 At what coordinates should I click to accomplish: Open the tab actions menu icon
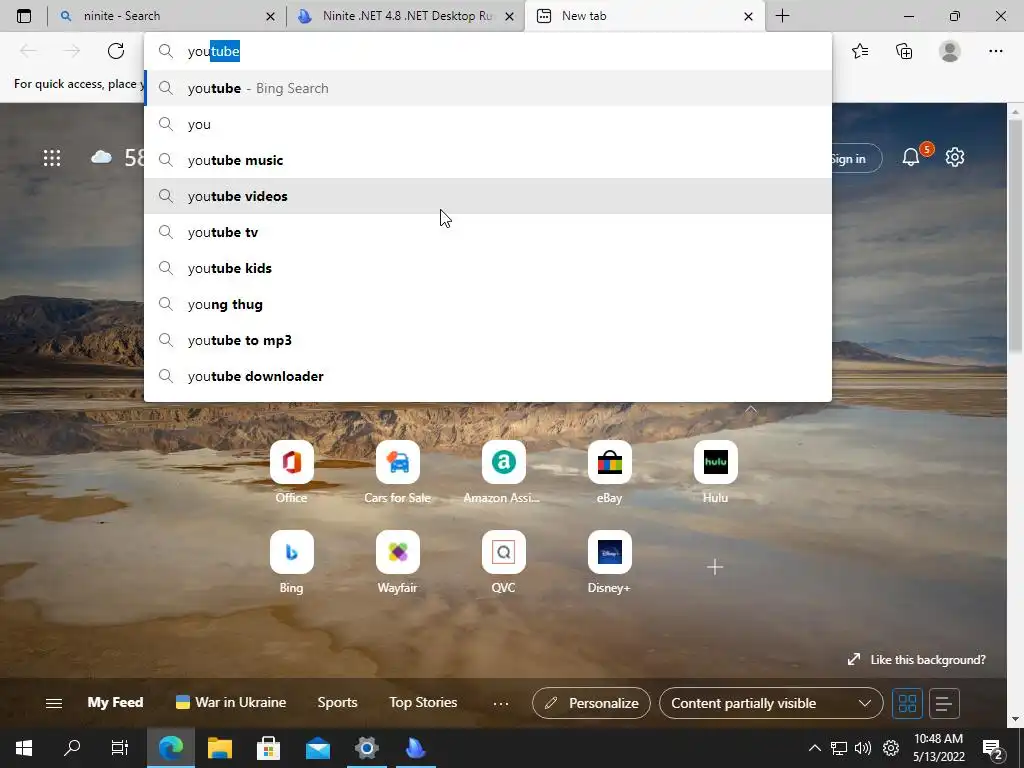pos(24,16)
